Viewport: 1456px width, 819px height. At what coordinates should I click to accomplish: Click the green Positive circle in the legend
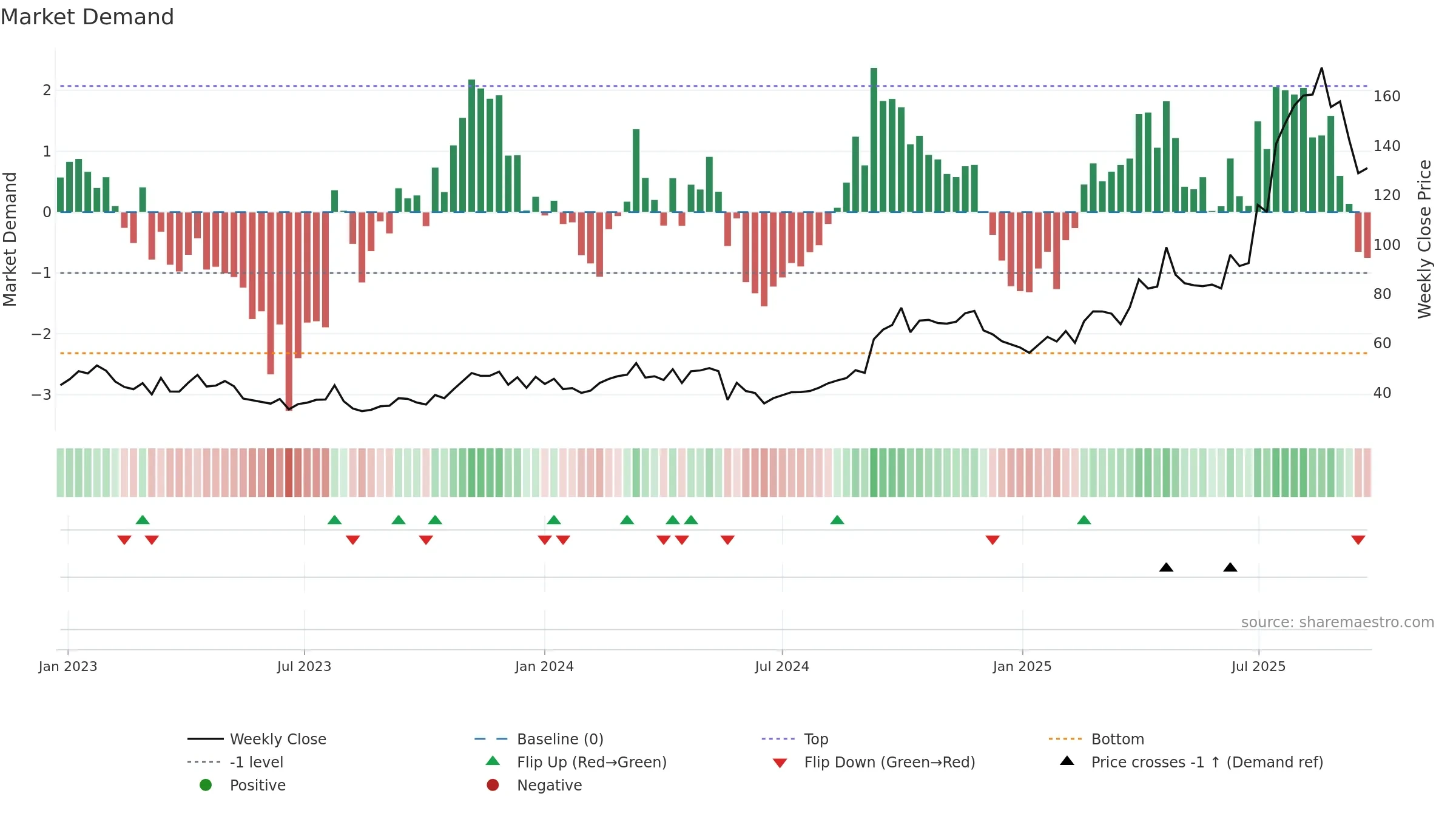point(206,785)
